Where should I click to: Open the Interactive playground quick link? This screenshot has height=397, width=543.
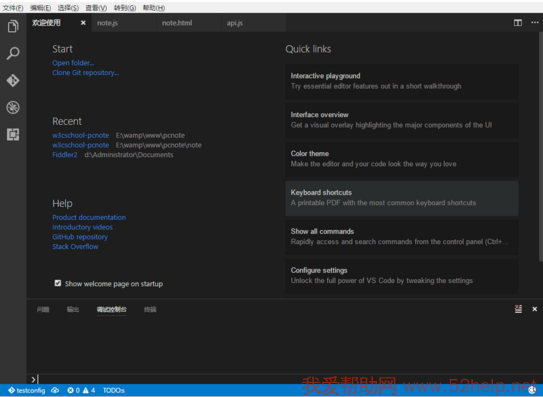coord(402,82)
